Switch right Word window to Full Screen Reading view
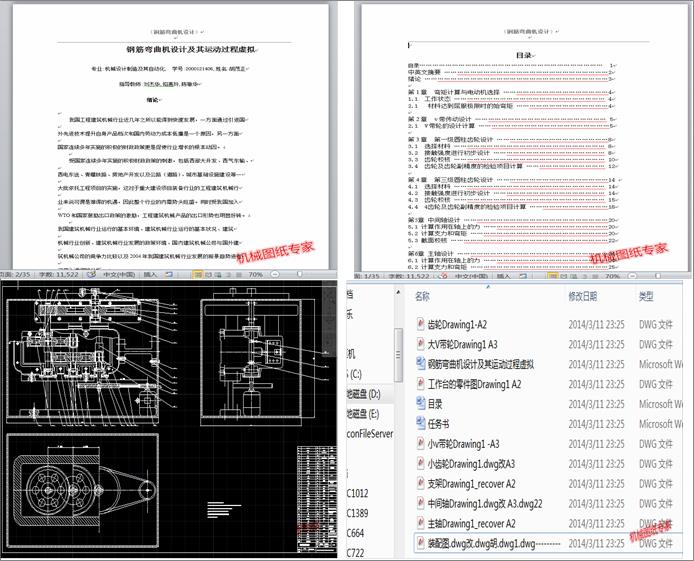The width and height of the screenshot is (694, 561). [564, 276]
